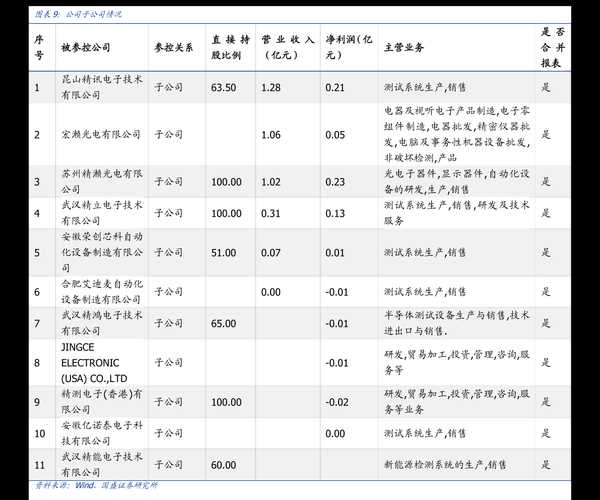Click the 净利润 column header

click(x=348, y=47)
